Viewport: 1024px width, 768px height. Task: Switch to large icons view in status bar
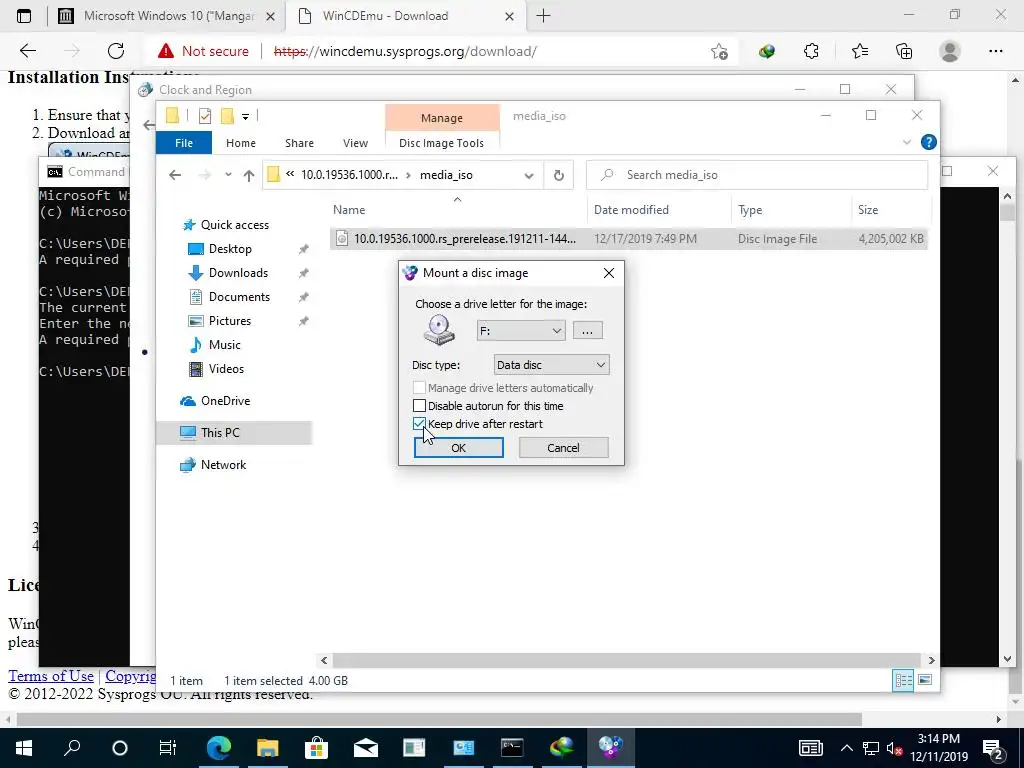[x=925, y=680]
